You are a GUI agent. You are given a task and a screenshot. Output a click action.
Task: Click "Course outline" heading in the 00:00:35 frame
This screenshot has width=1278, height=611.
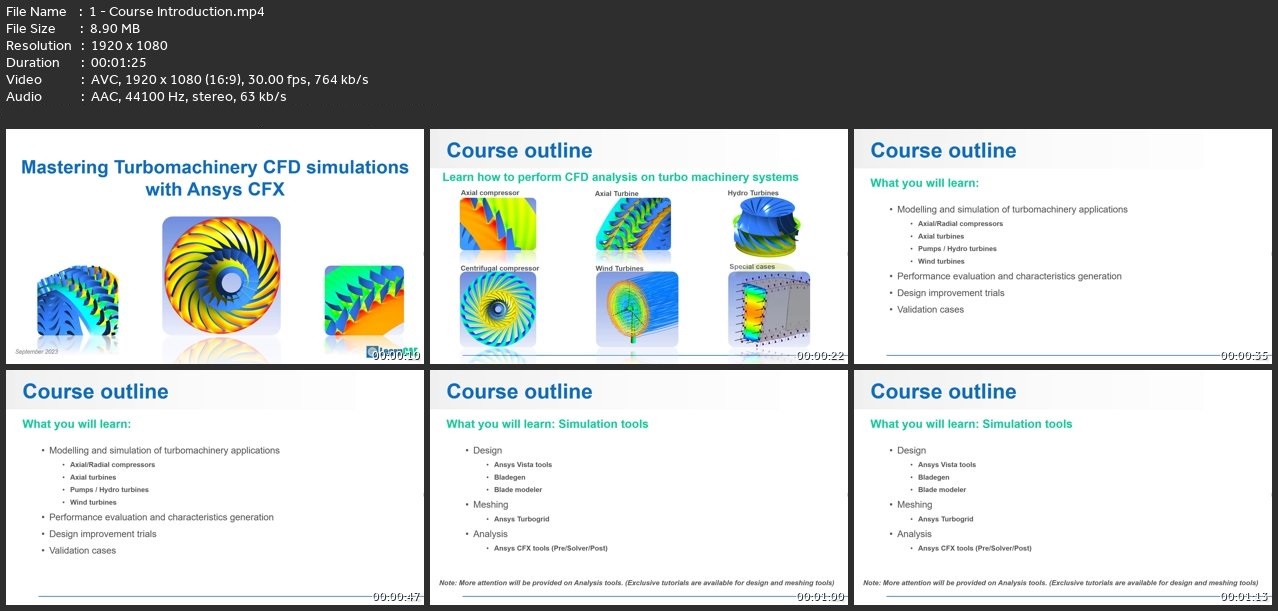pos(943,151)
